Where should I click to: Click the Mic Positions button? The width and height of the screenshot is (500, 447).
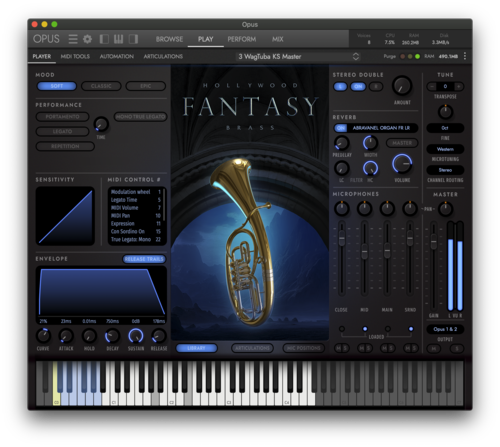tap(304, 348)
